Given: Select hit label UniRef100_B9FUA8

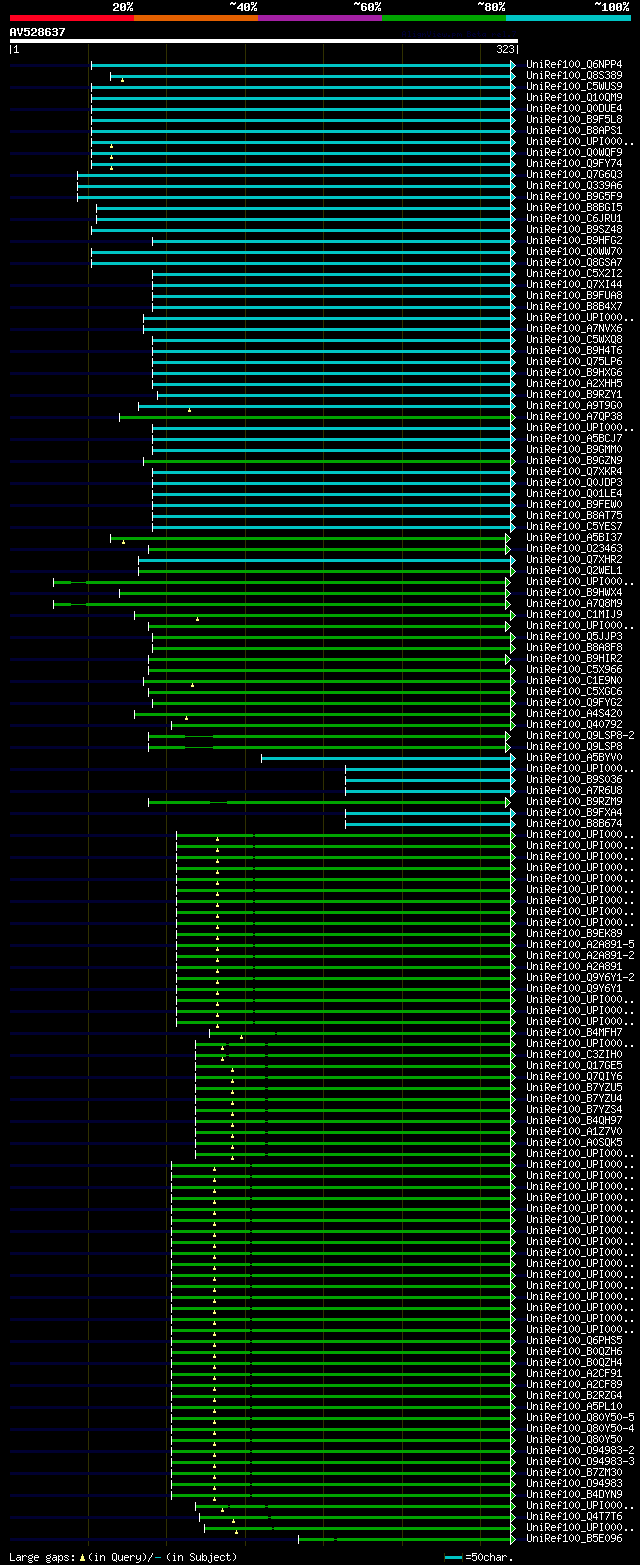Looking at the screenshot, I should tap(574, 296).
